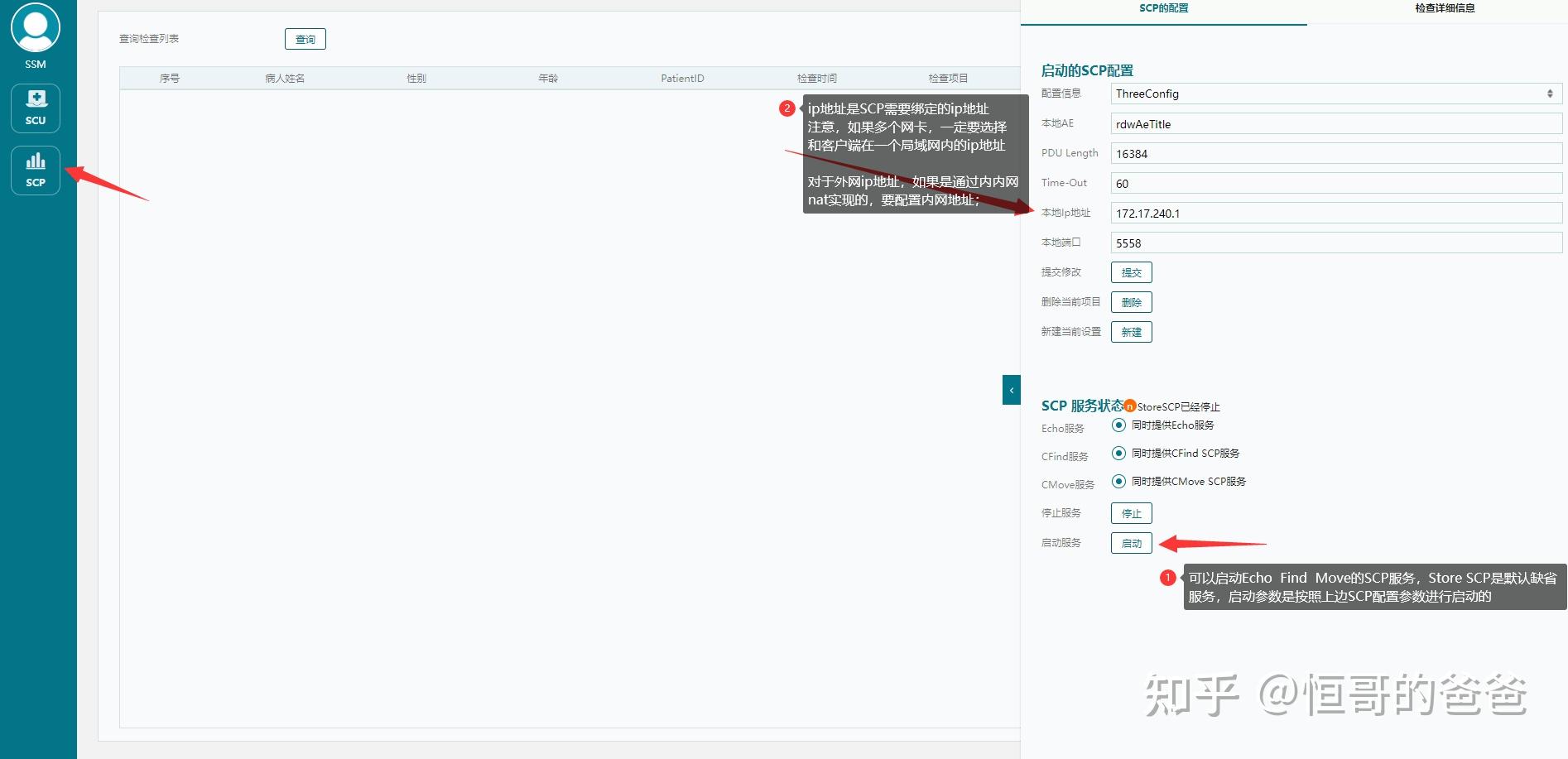Image resolution: width=1568 pixels, height=759 pixels.
Task: Click the 序号 column header
Action: [170, 79]
